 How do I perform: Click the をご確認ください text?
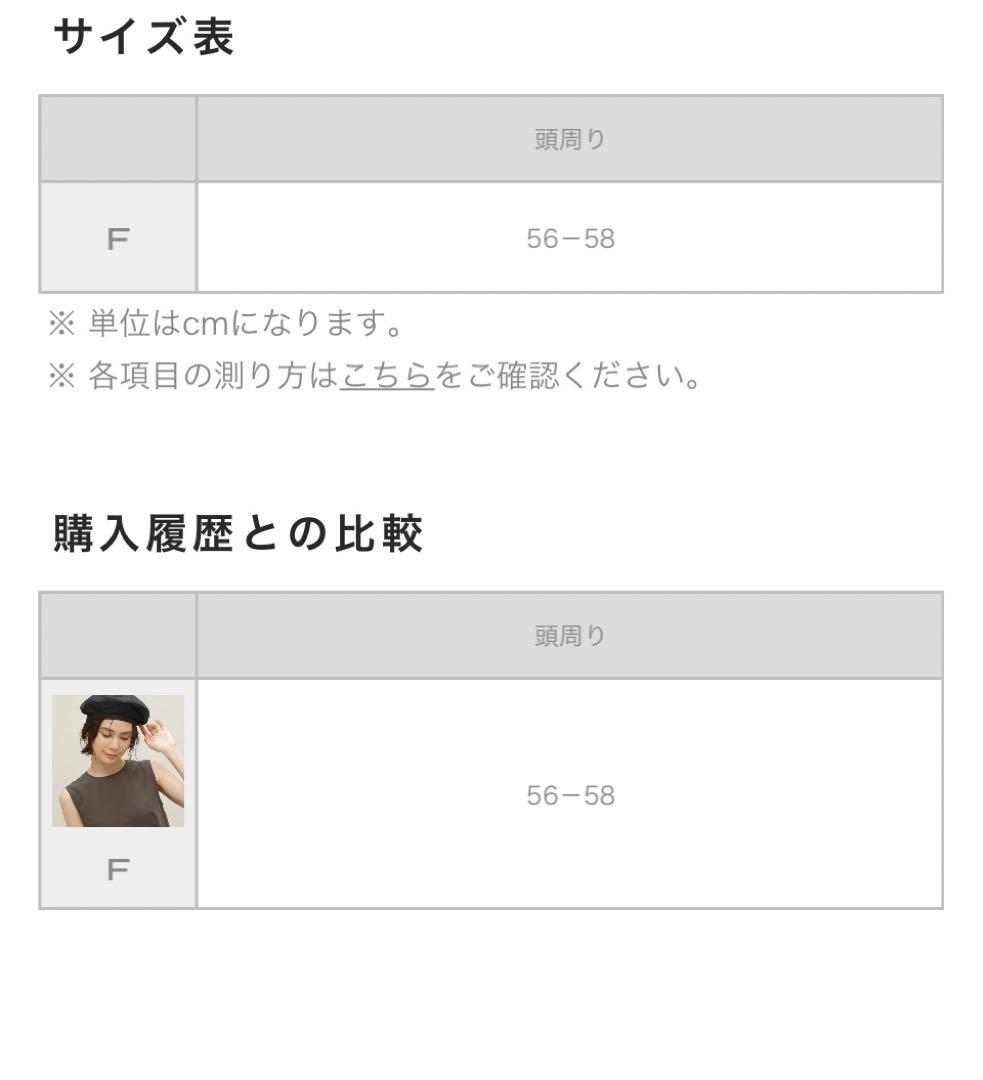(567, 376)
